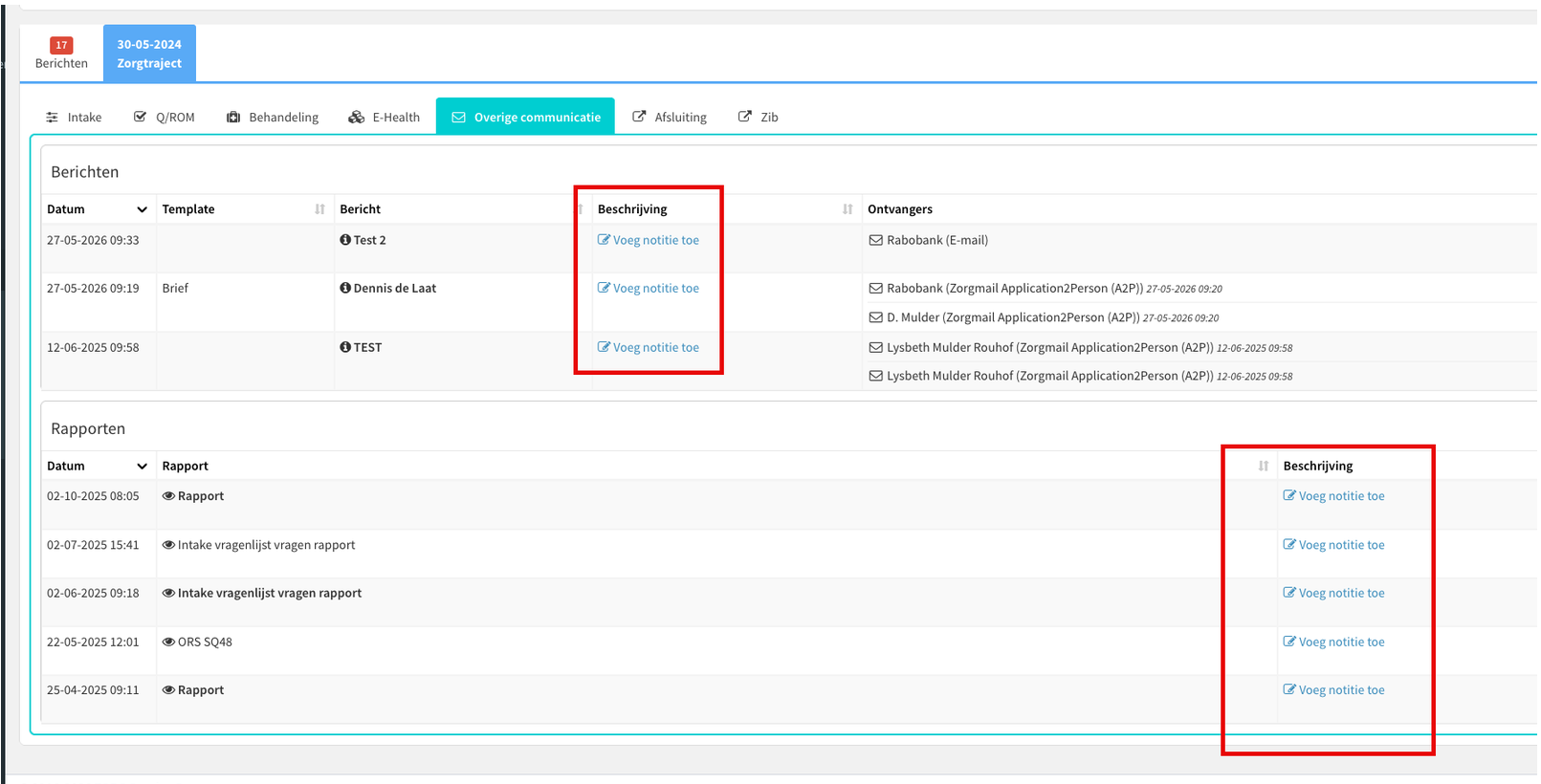
Task: Open the Afsluiting tab
Action: pyautogui.click(x=670, y=117)
